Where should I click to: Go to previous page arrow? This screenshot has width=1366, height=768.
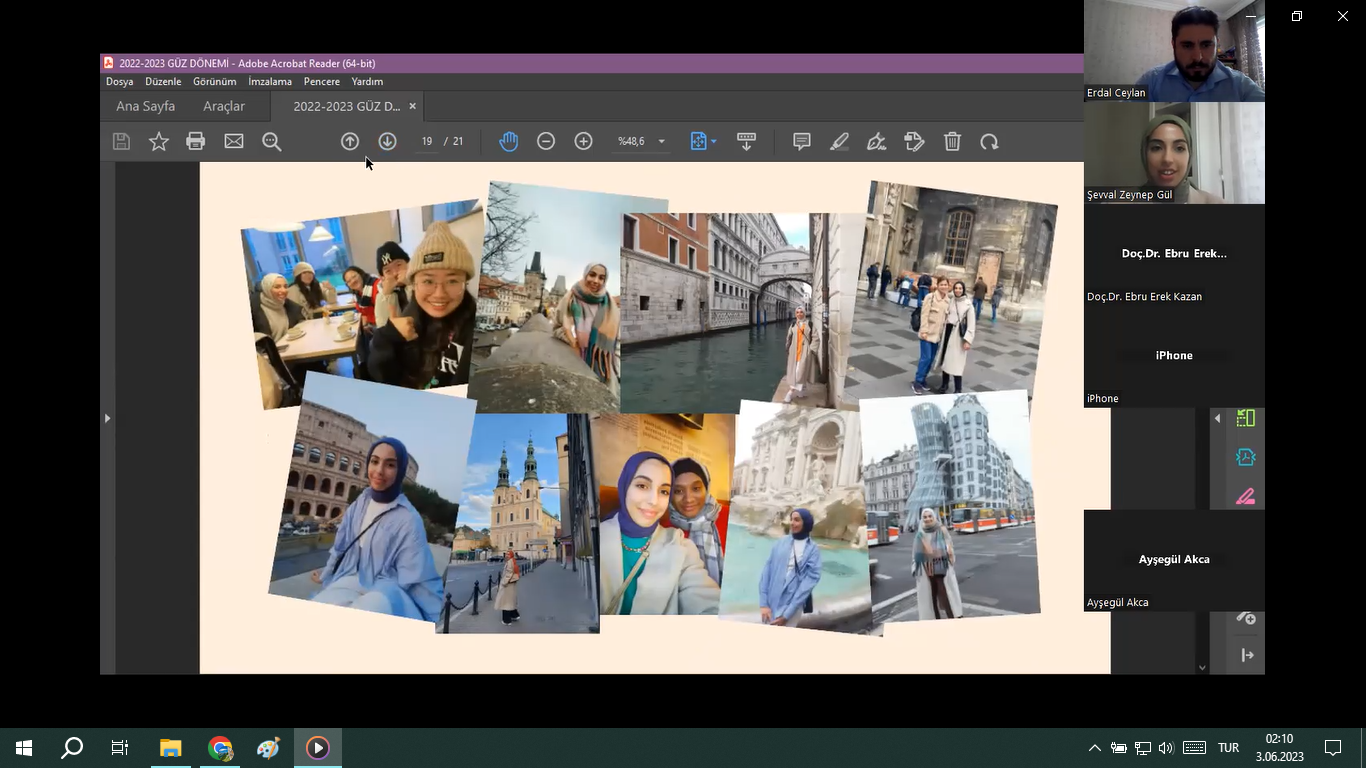(350, 142)
